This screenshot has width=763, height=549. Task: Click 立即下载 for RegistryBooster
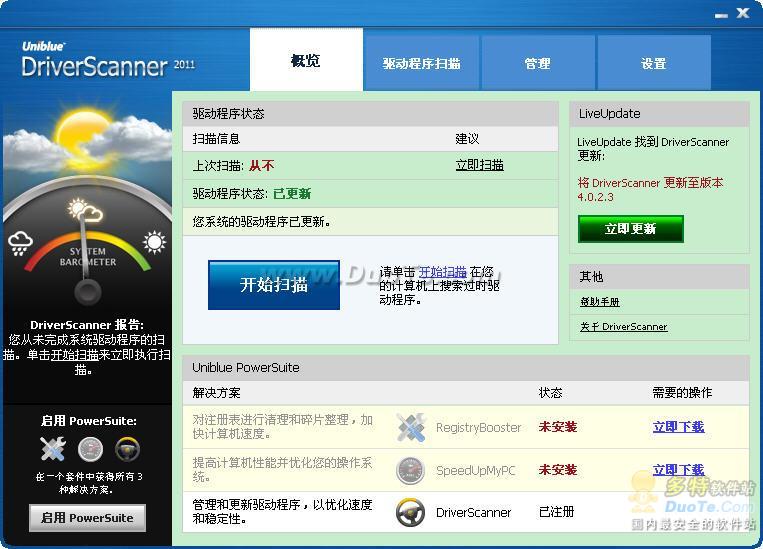click(678, 427)
